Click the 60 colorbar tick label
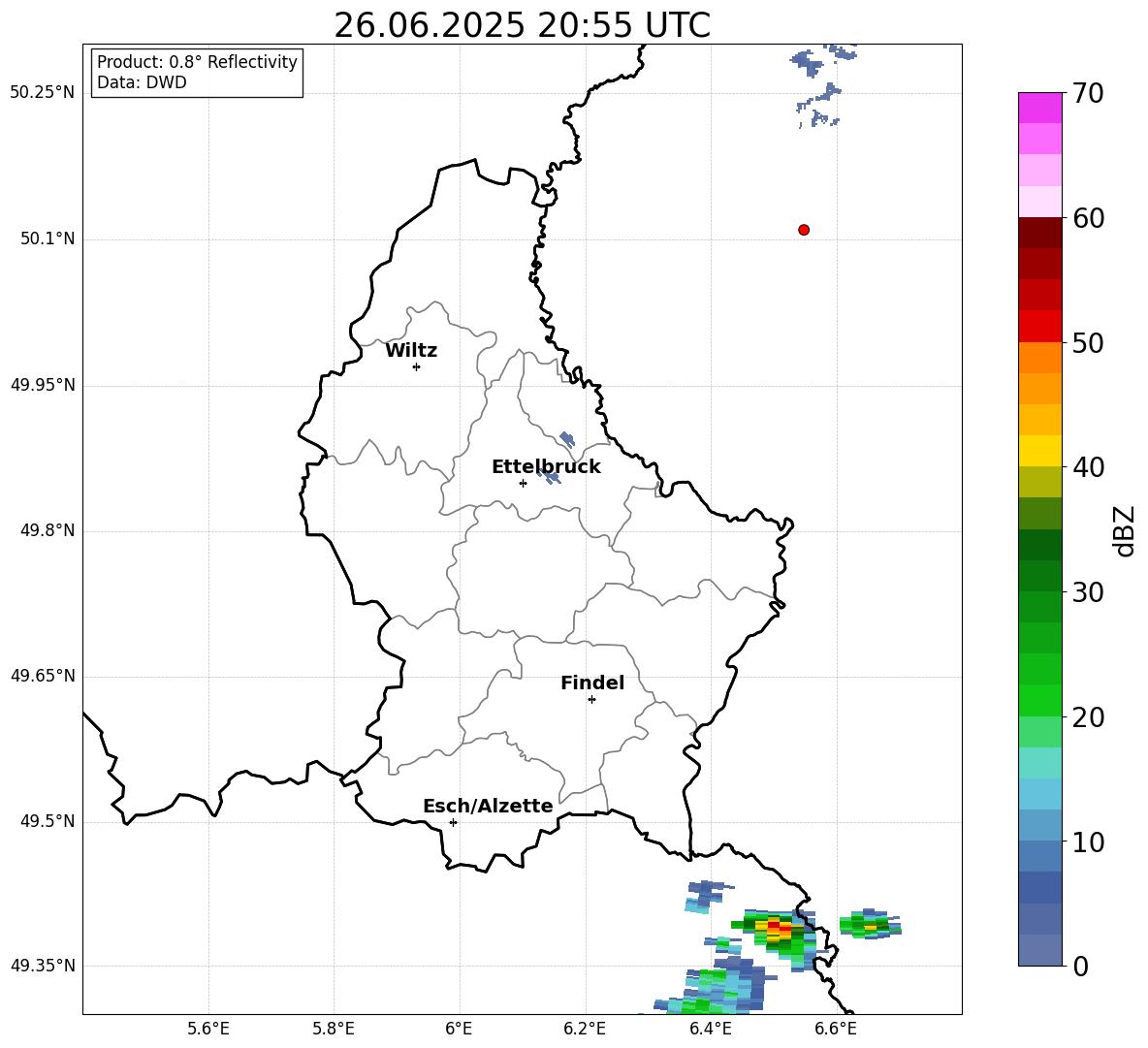The image size is (1148, 1048). 1088,218
